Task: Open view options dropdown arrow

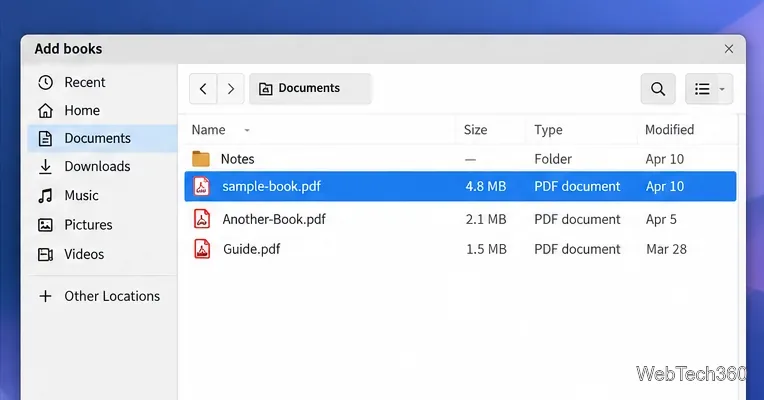Action: 723,89
